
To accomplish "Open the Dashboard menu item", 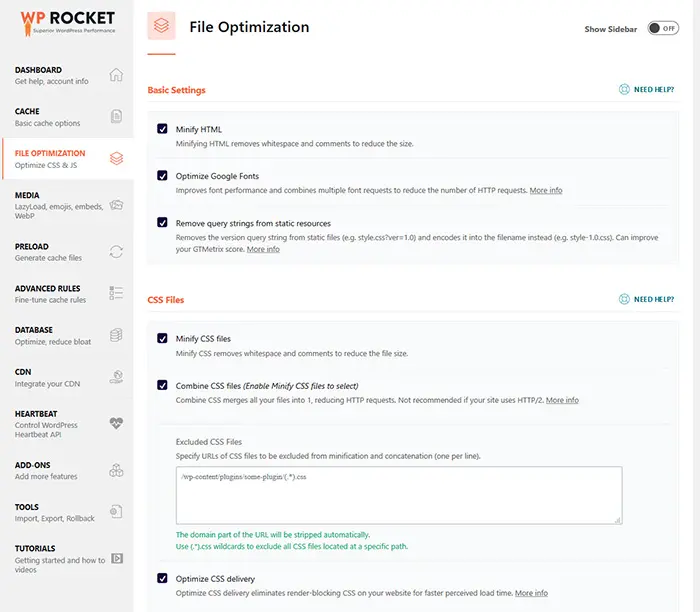I will [x=68, y=75].
